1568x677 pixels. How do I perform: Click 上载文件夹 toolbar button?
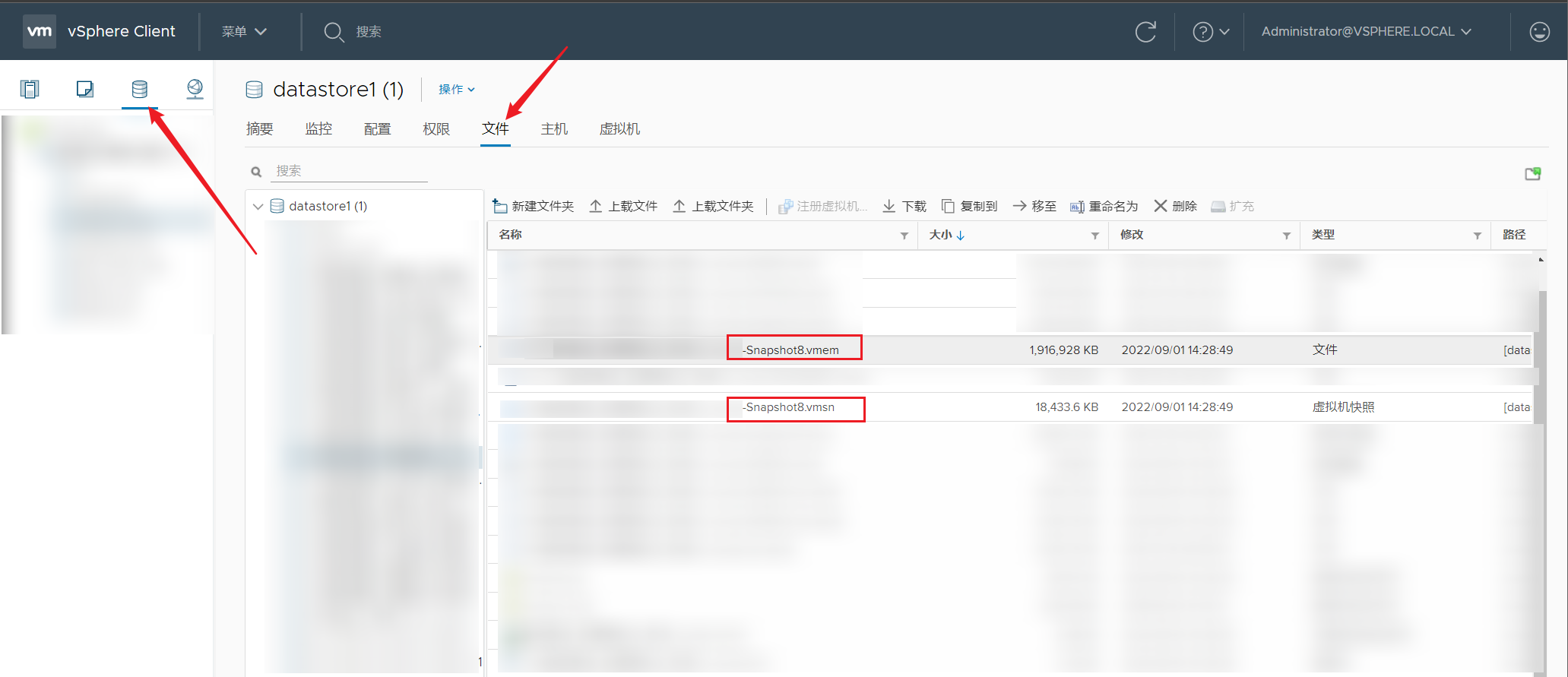[x=713, y=206]
